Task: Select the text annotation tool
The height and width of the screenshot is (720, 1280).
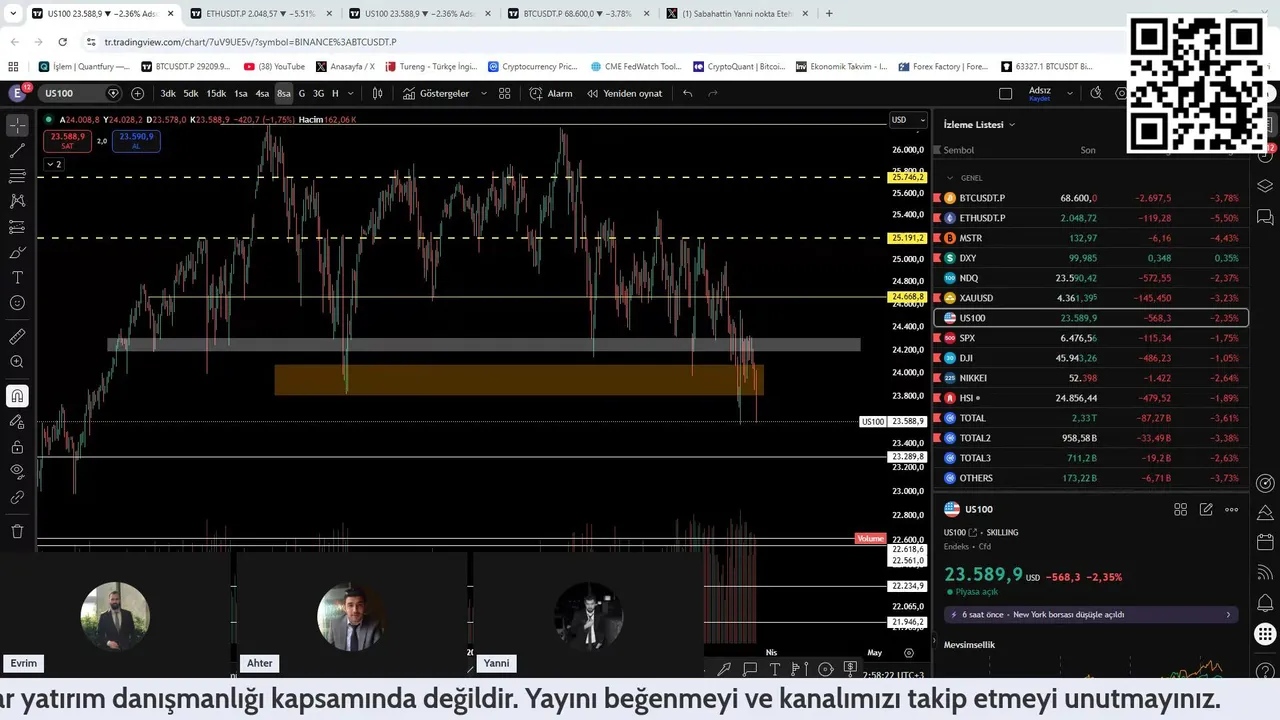Action: 17,277
